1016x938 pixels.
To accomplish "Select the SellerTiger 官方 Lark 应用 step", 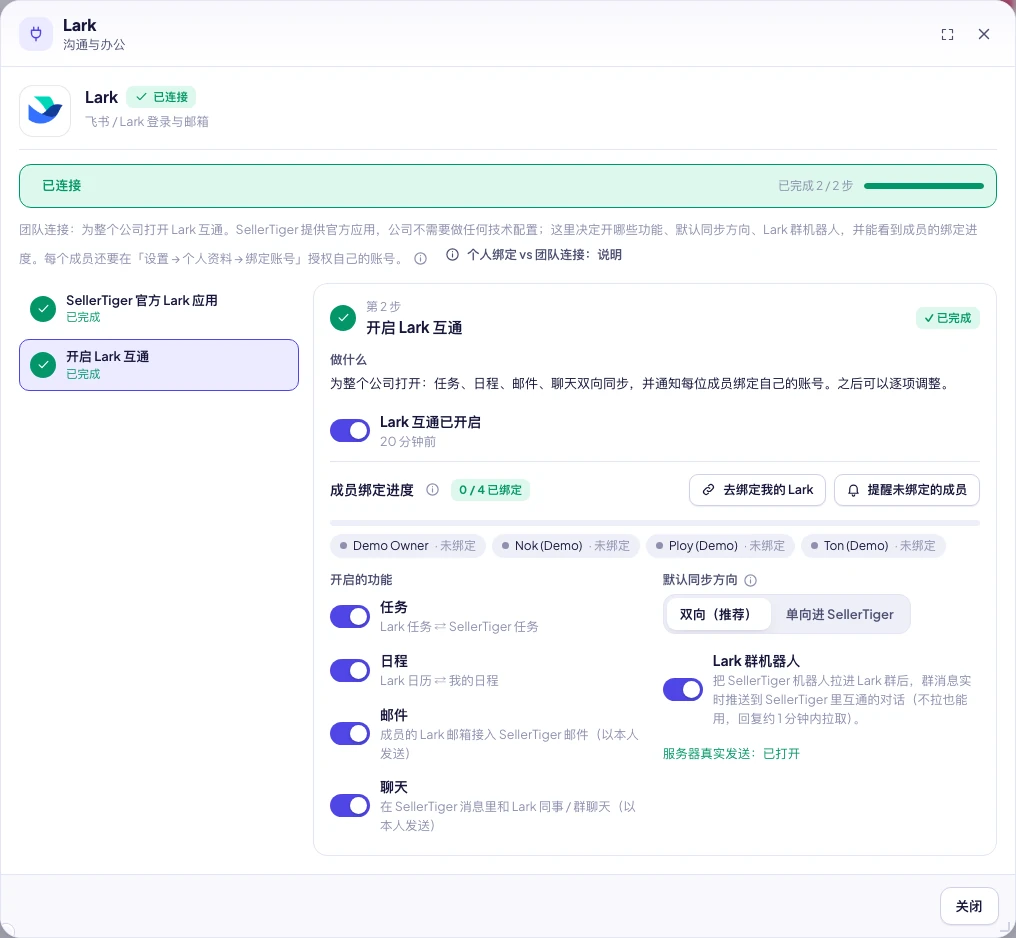I will (x=159, y=308).
